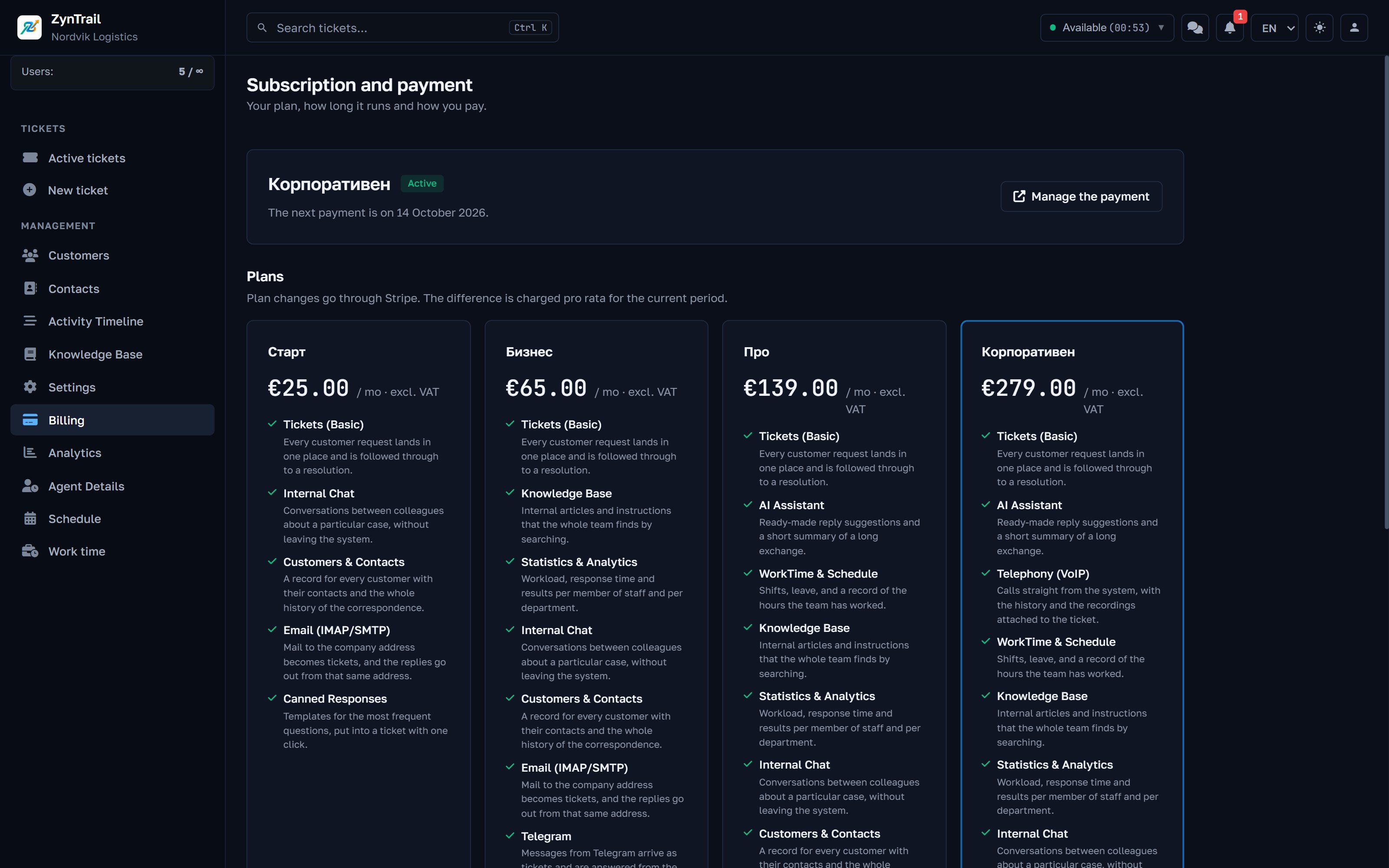This screenshot has width=1389, height=868.
Task: Click the Work time briefcase icon
Action: [30, 551]
